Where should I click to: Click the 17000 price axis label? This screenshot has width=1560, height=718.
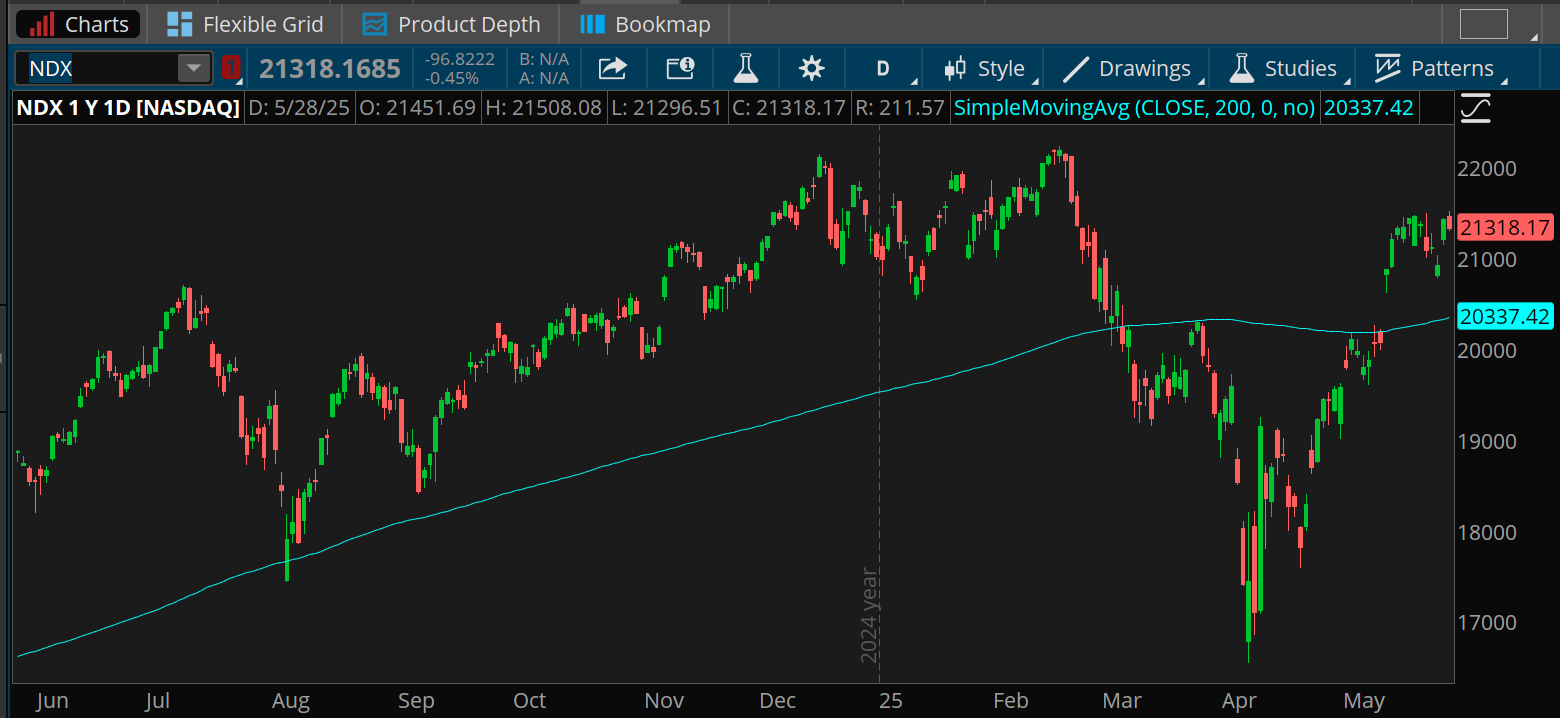pyautogui.click(x=1487, y=622)
